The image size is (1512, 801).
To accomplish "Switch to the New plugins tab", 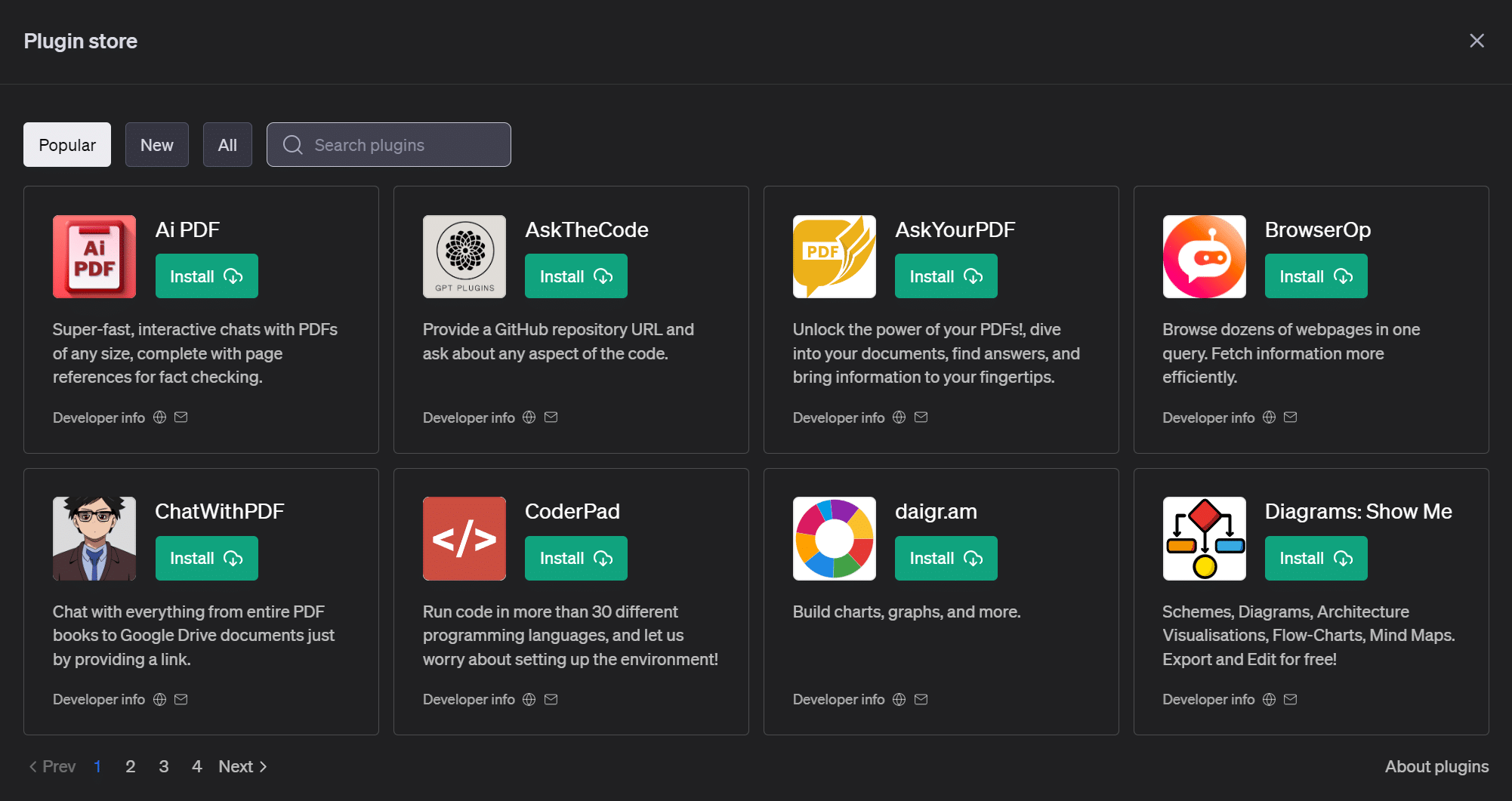I will click(156, 145).
